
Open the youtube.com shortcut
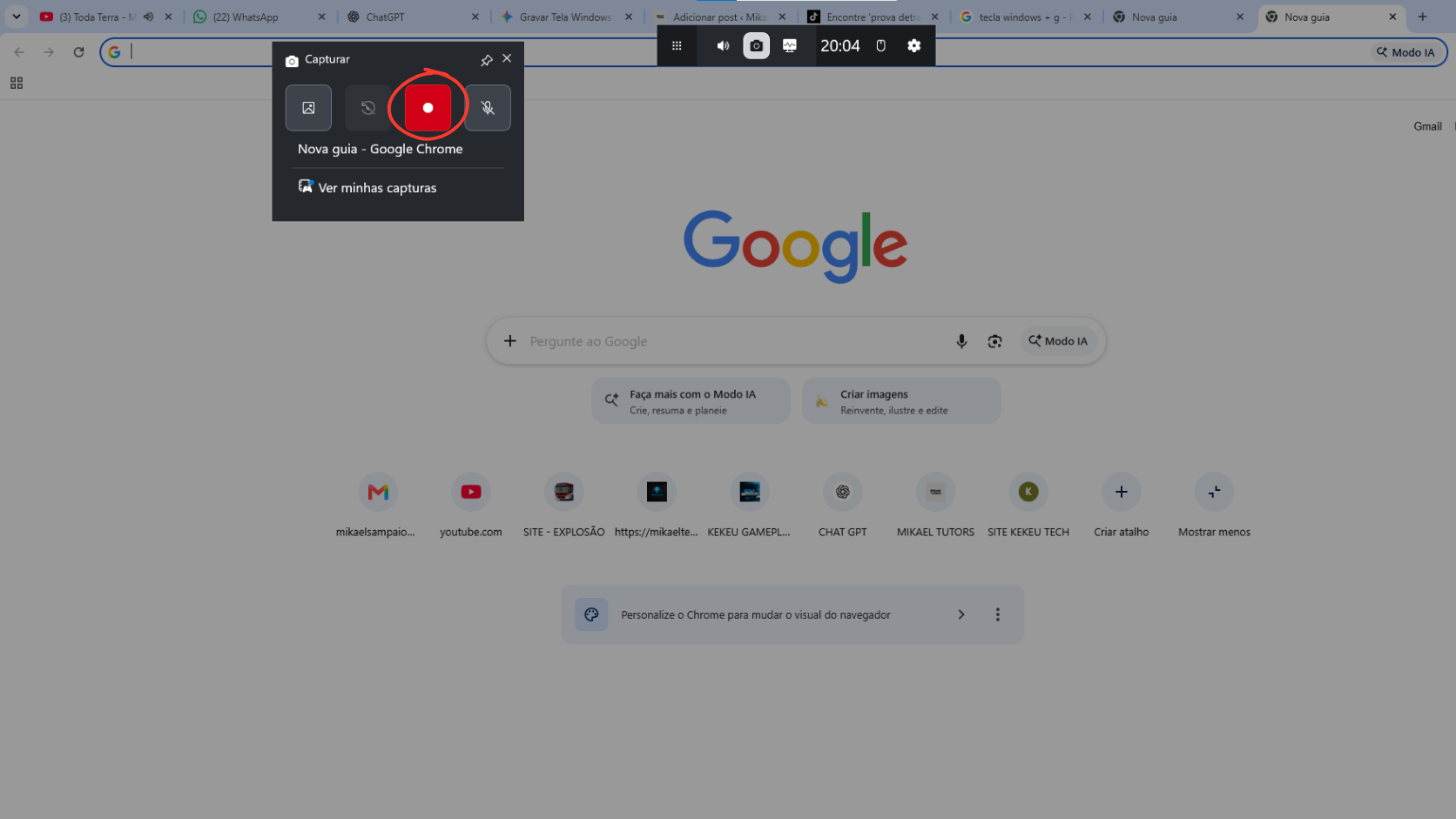tap(471, 505)
